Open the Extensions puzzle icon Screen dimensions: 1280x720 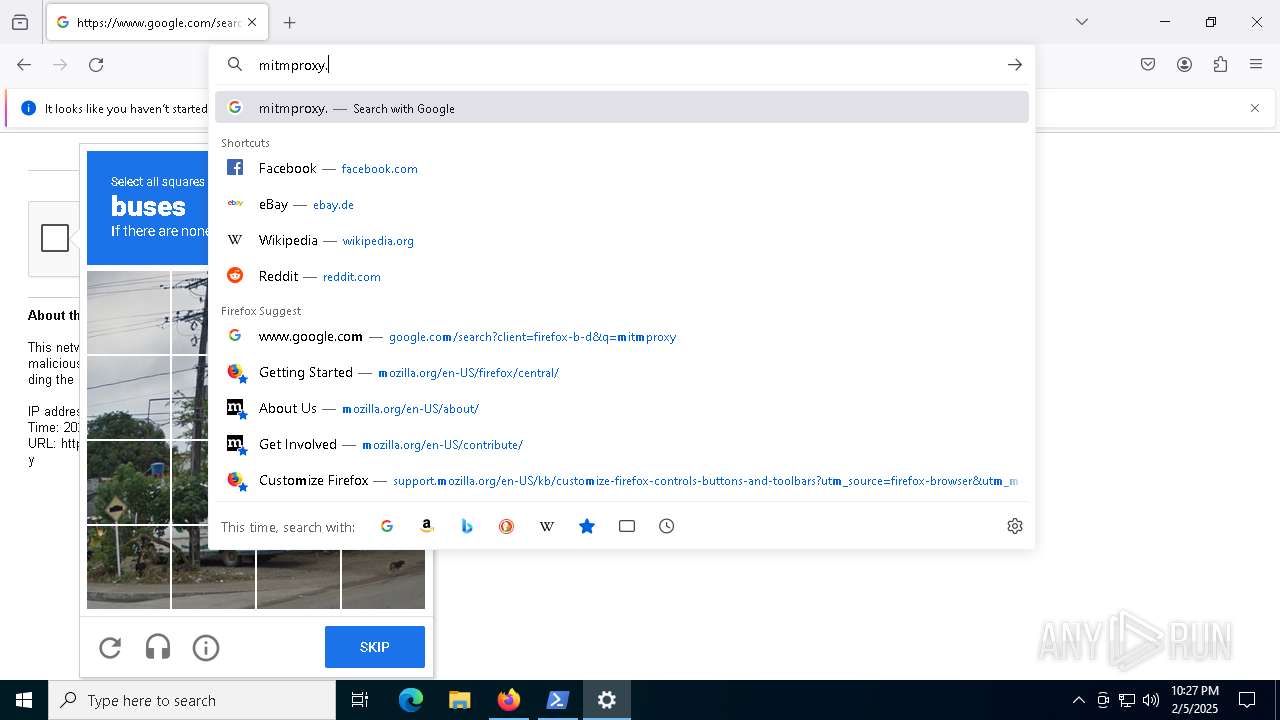1220,65
